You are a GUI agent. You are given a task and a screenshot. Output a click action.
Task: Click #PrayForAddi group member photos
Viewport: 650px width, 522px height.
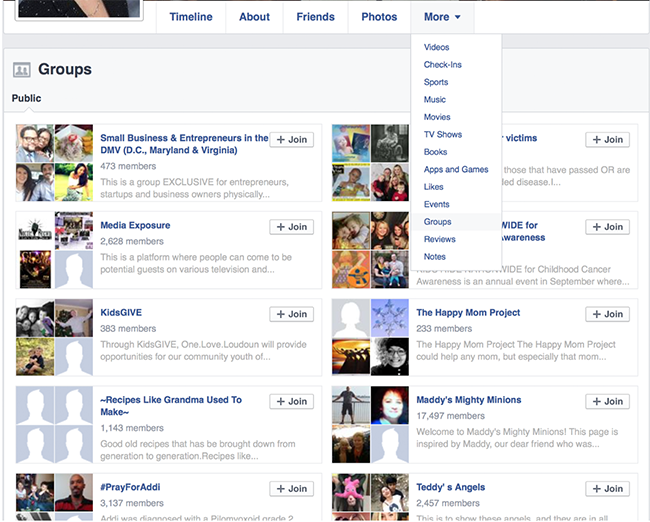coord(54,497)
